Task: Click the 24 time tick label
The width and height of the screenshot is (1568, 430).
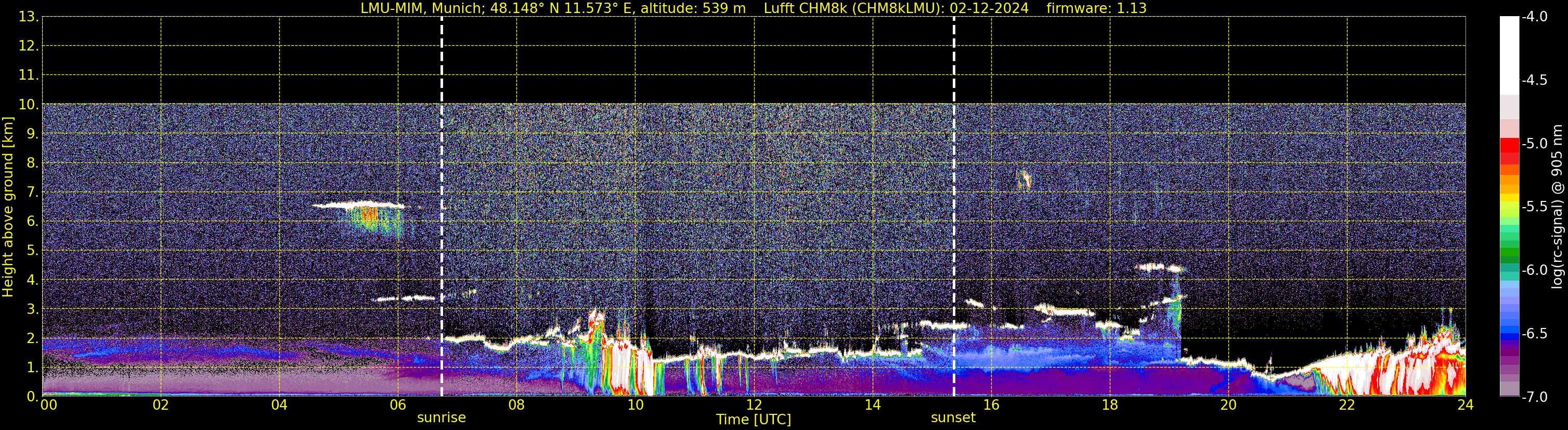Action: (x=1465, y=405)
